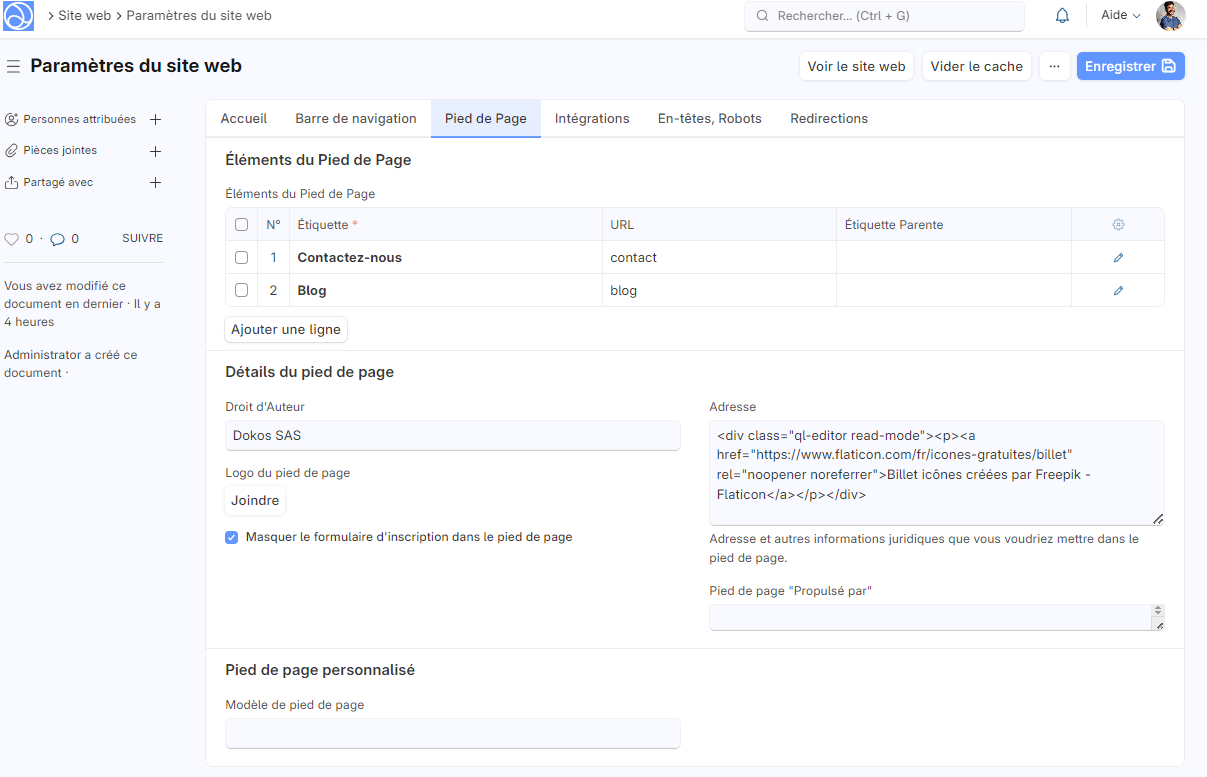
Task: Open the Redirections tab
Action: coord(828,118)
